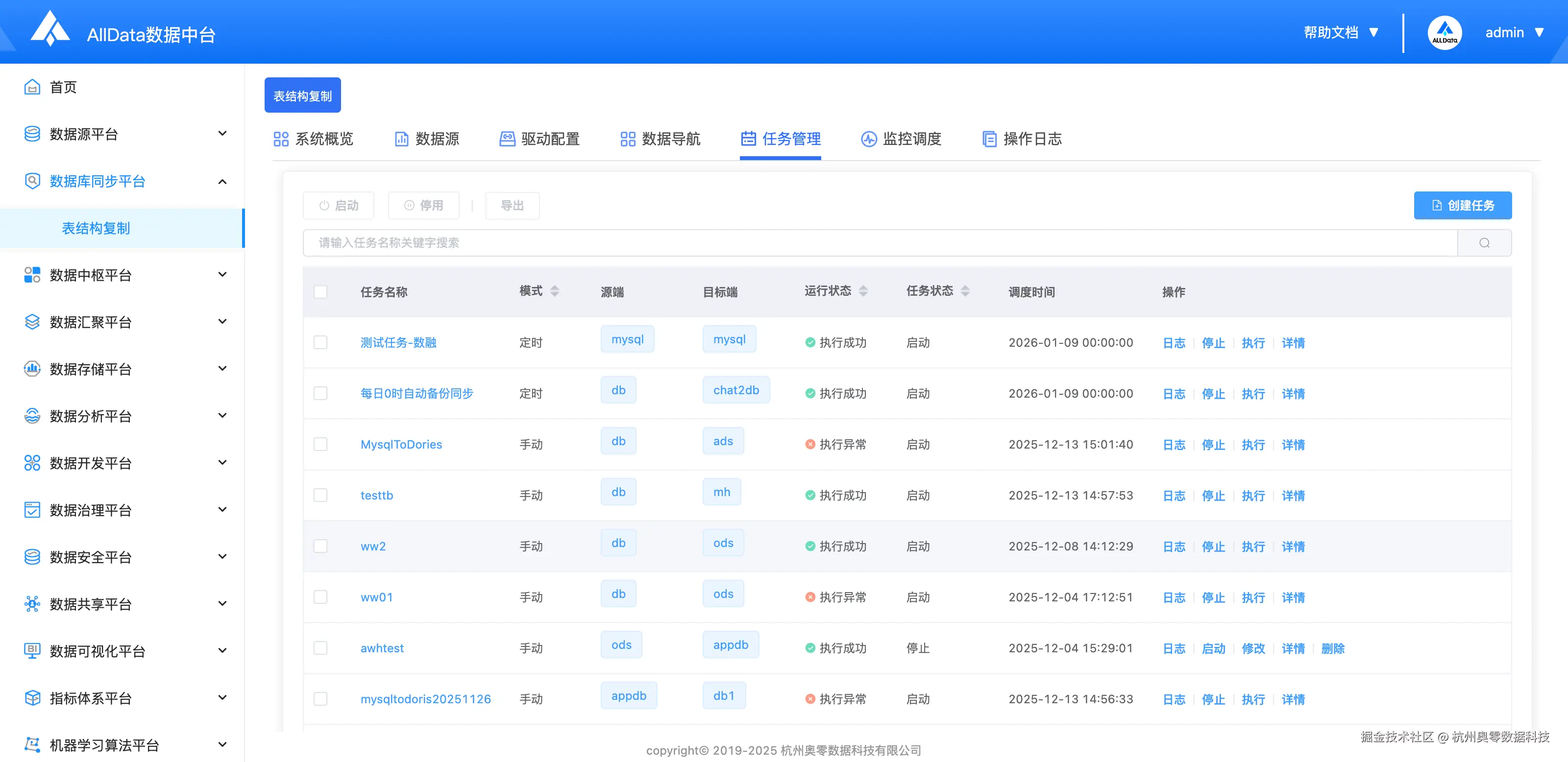Image resolution: width=1568 pixels, height=762 pixels.
Task: Sort the table by 调度时间 column
Action: pos(1032,292)
